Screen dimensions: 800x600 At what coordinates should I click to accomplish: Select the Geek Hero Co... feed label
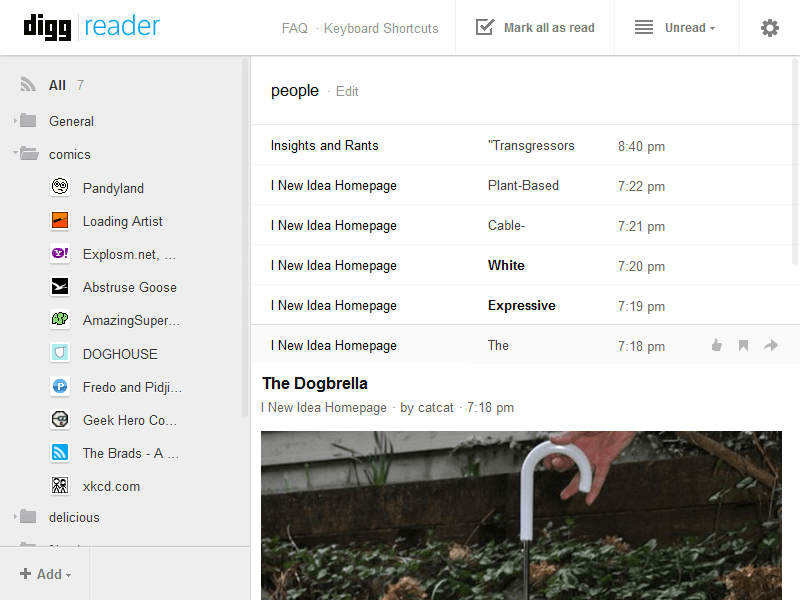coord(130,420)
